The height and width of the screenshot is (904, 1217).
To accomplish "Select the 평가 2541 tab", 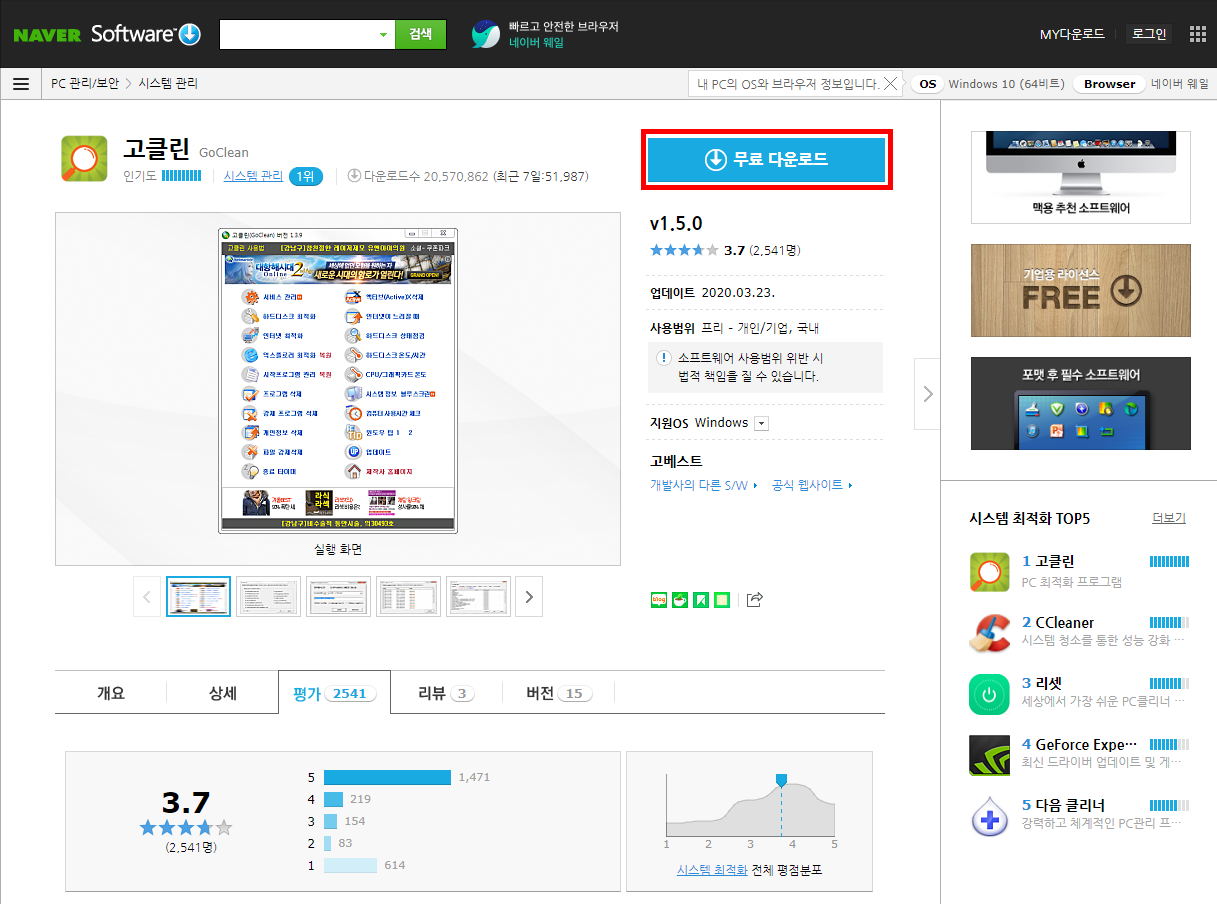I will point(334,693).
